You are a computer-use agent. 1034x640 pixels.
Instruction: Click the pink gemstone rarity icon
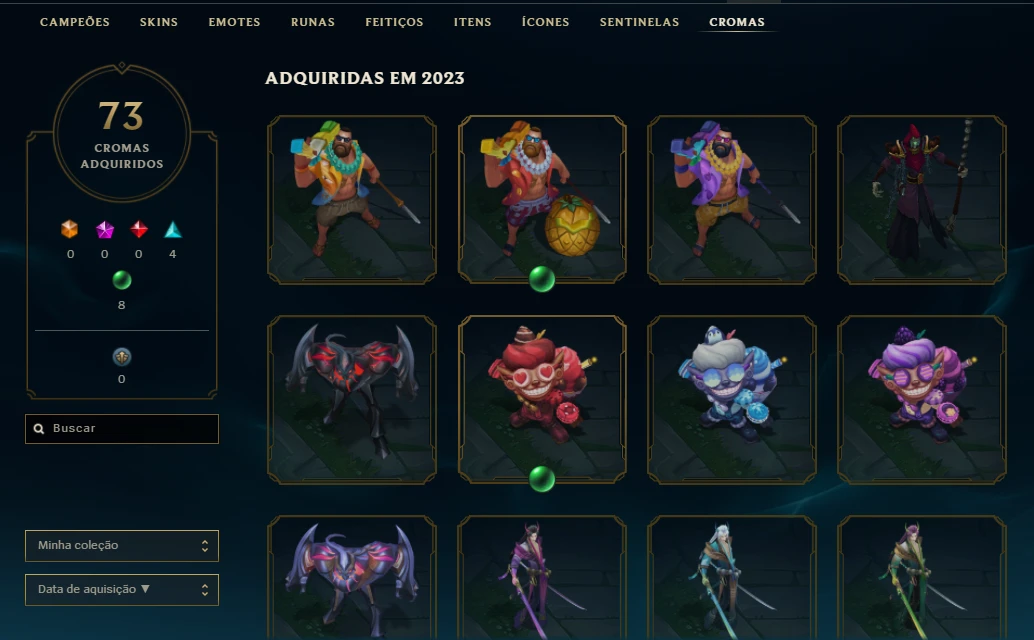(x=105, y=229)
